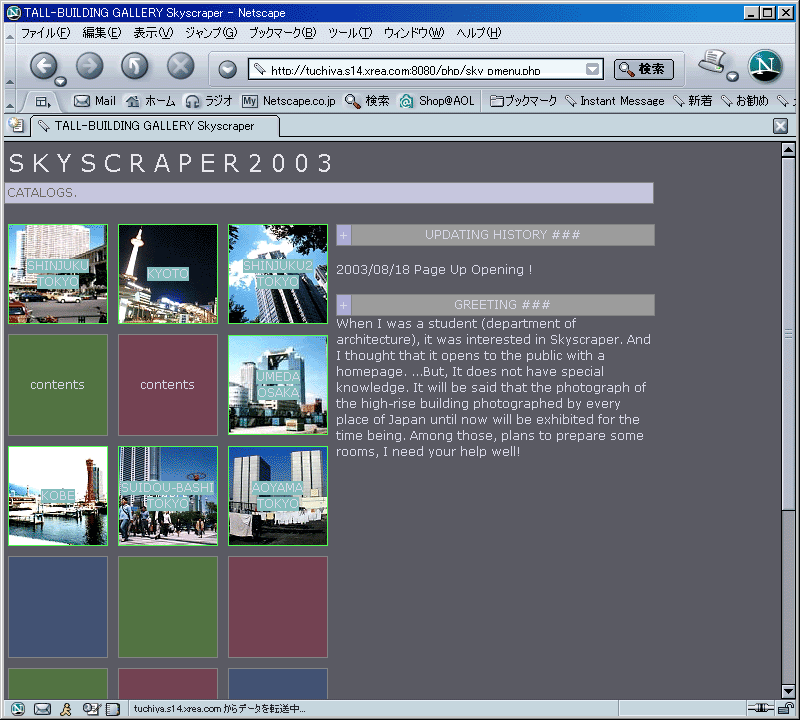This screenshot has height=720, width=800.
Task: Open the KOBE harbor thumbnail
Action: coord(58,496)
